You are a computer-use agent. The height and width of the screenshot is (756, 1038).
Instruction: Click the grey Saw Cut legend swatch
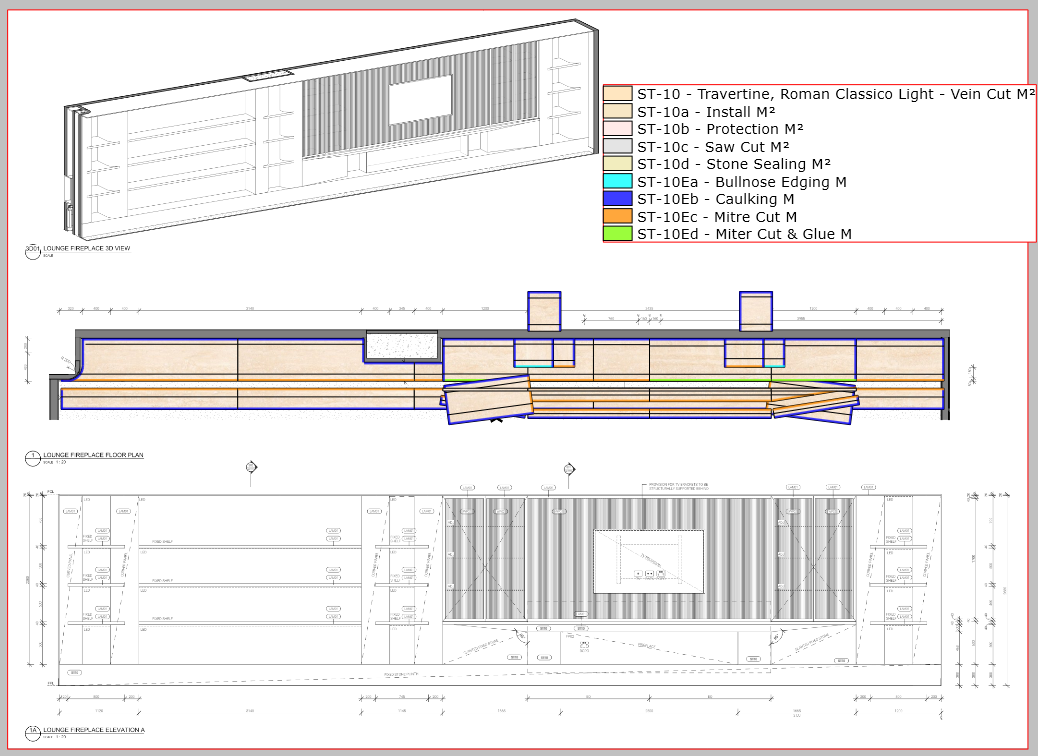(x=618, y=147)
